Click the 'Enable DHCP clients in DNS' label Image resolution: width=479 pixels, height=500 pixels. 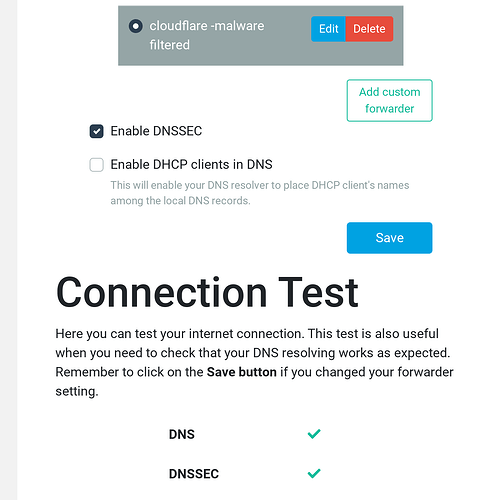[191, 165]
